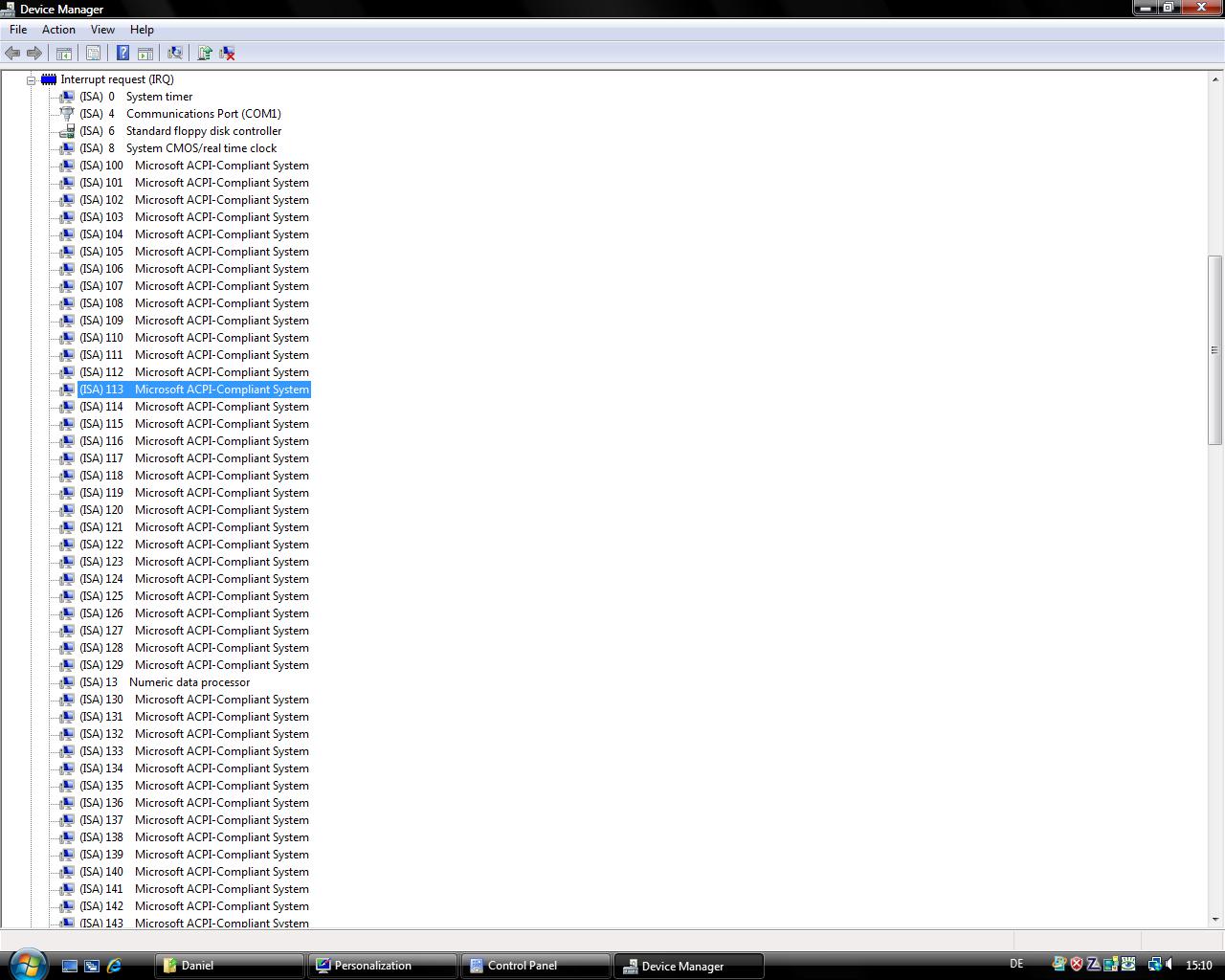The image size is (1225, 980).
Task: Open the Help menu
Action: click(142, 30)
